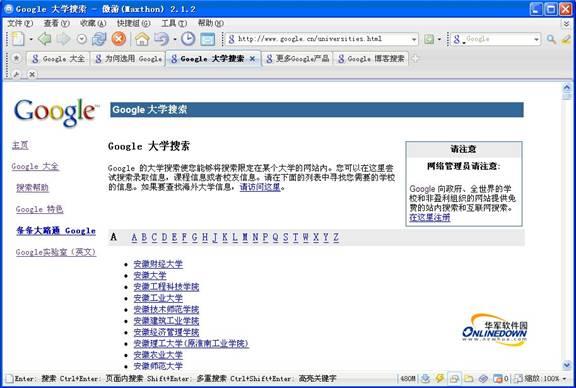576x388 pixels.
Task: Switch to 为何选用 Google tab
Action: point(127,59)
